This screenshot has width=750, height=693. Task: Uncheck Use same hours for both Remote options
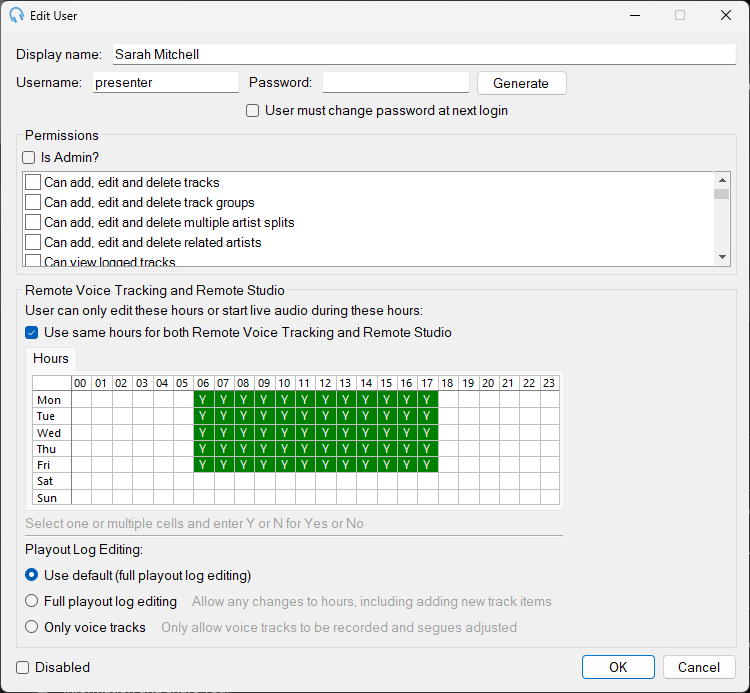(32, 332)
